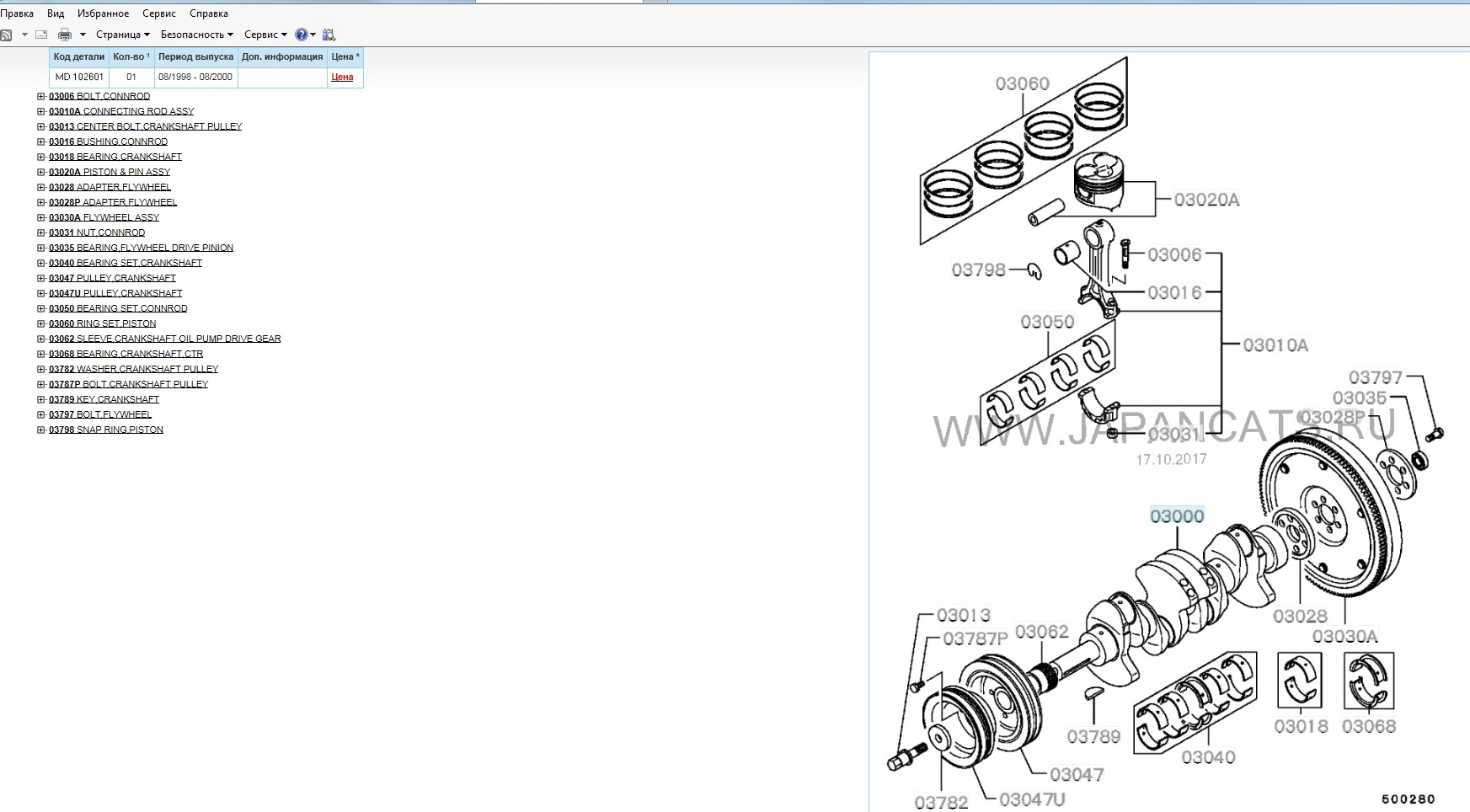The height and width of the screenshot is (812, 1470).
Task: Open the Безопасность dropdown menu
Action: click(196, 35)
